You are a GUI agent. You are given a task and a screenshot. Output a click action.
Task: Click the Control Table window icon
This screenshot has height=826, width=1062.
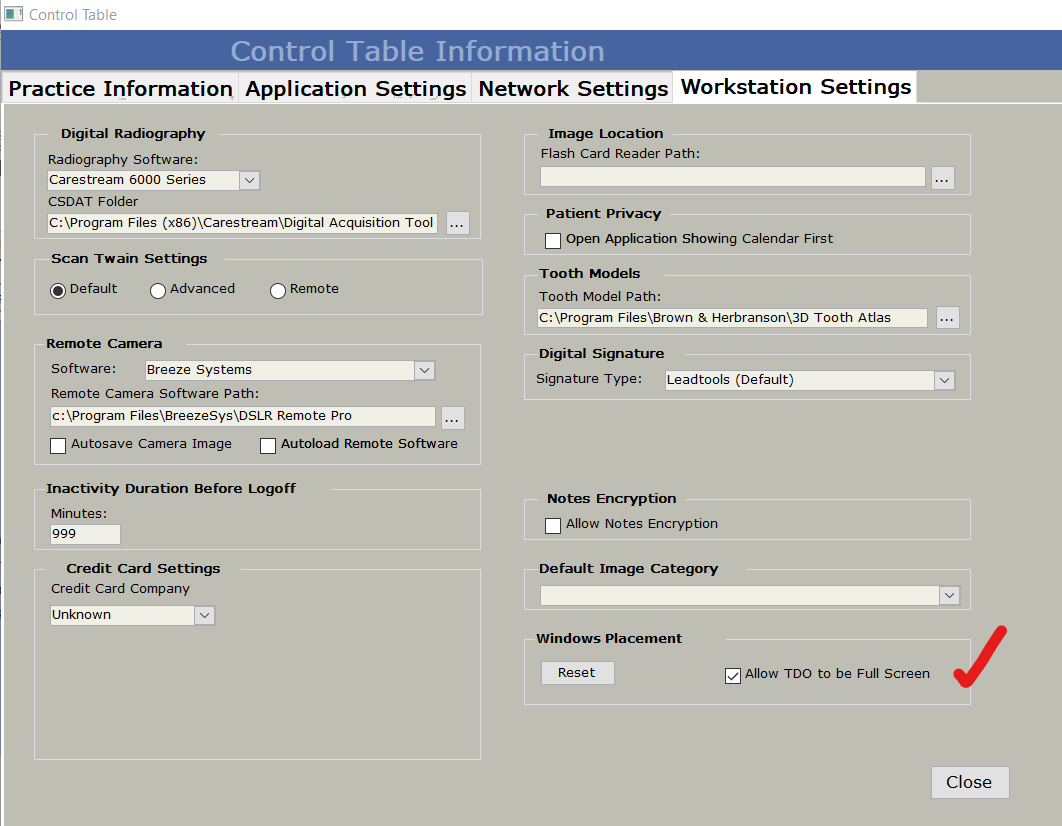(x=14, y=14)
